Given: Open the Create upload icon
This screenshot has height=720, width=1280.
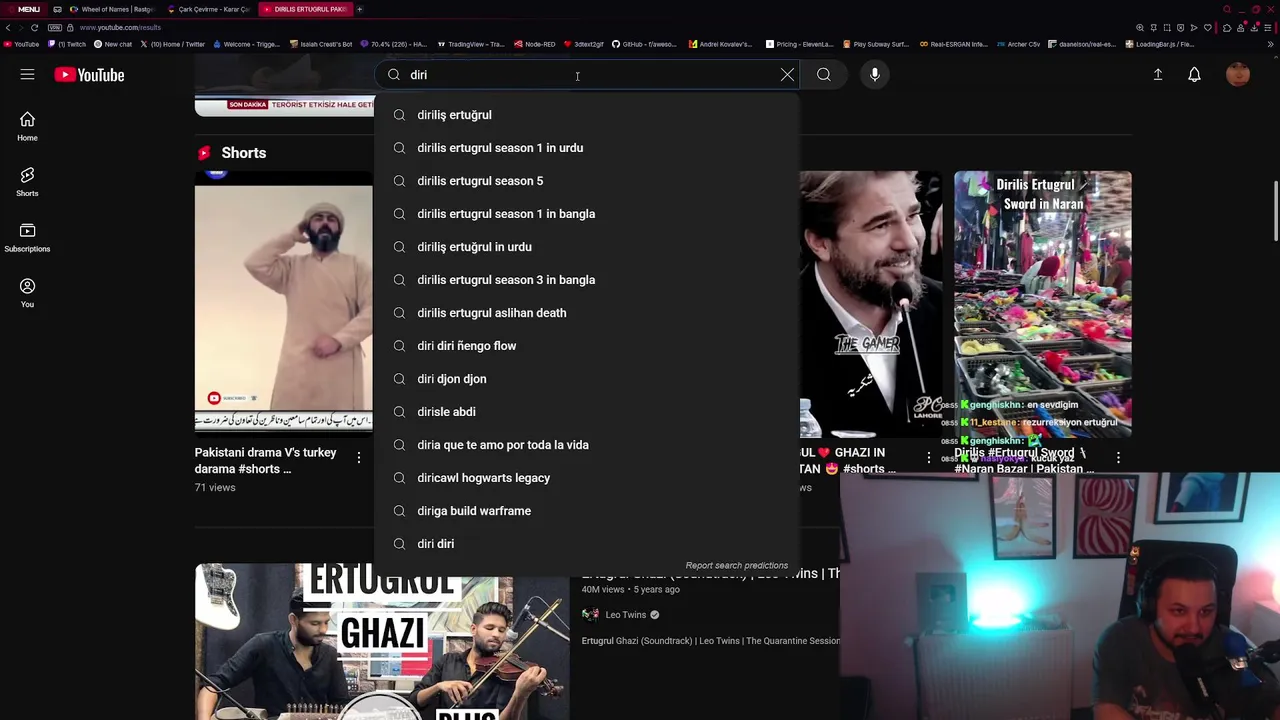Looking at the screenshot, I should click(1158, 75).
